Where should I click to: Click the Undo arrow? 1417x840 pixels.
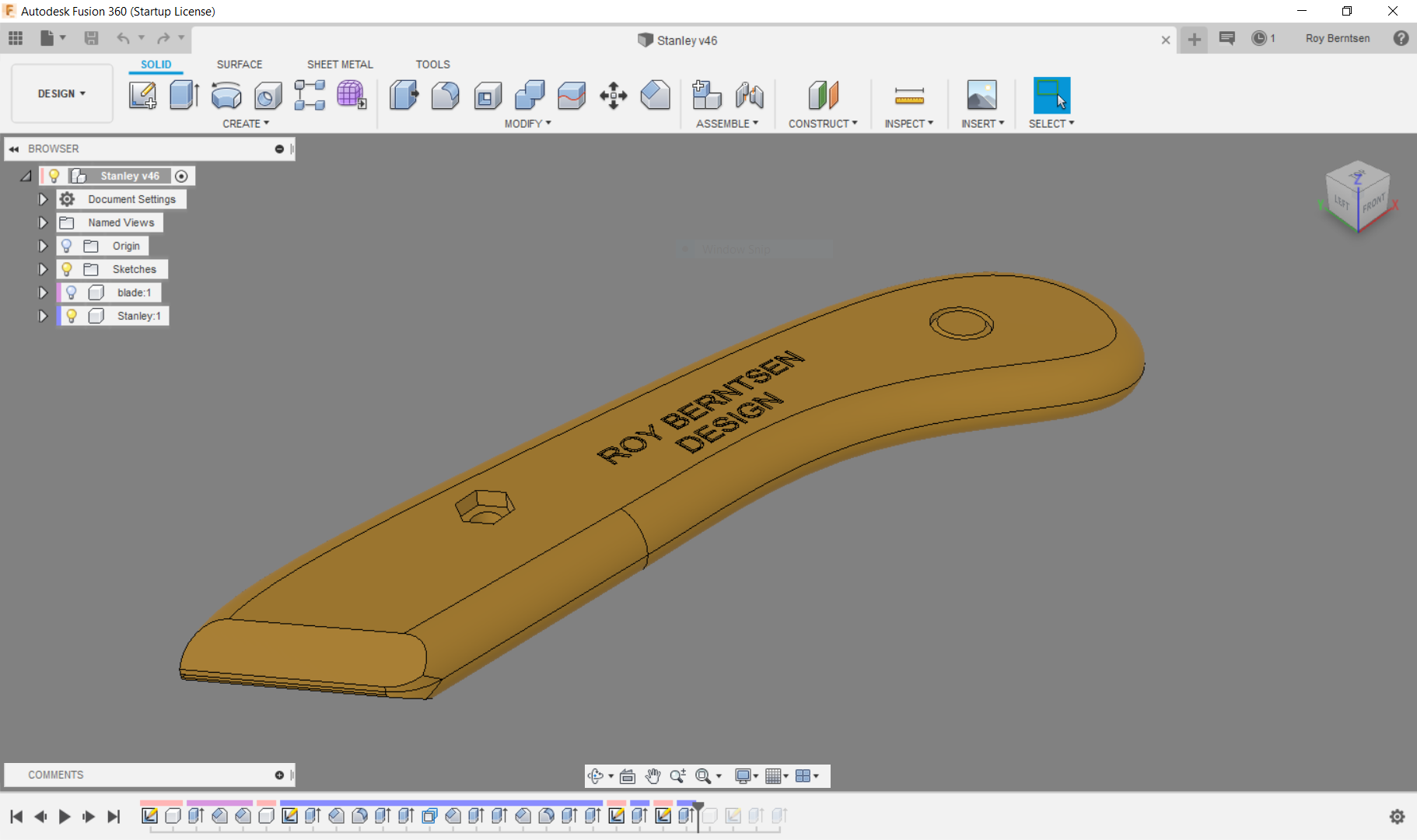coord(123,38)
